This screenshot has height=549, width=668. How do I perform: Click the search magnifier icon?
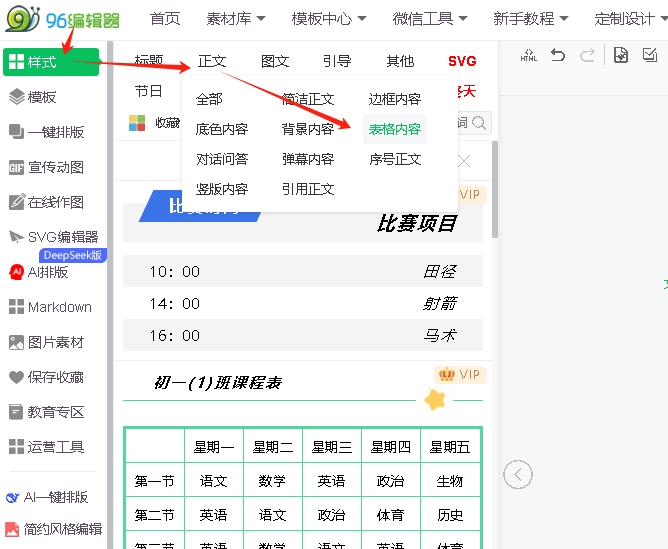[x=479, y=123]
